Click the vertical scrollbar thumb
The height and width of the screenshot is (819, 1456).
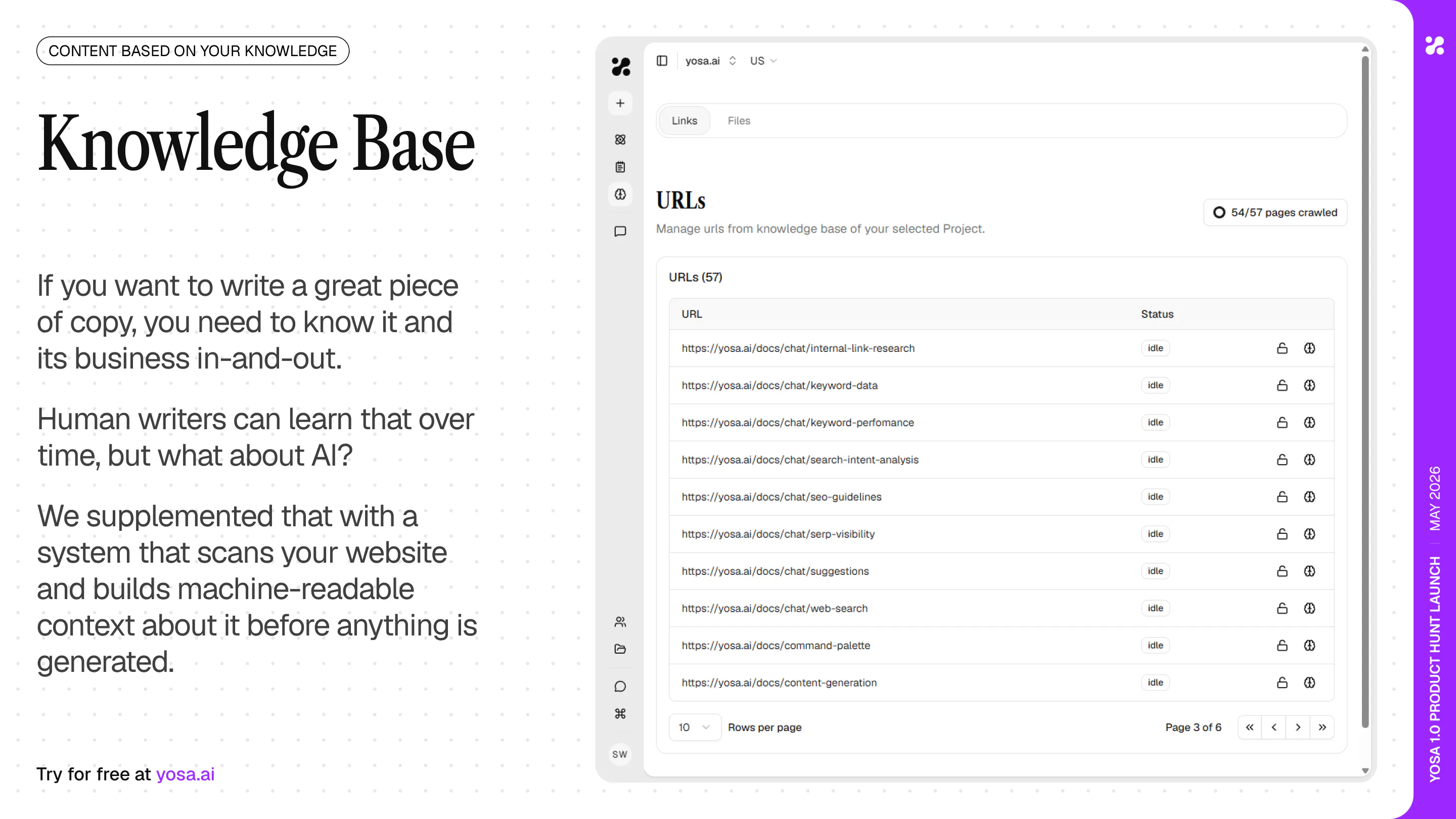click(x=1365, y=392)
